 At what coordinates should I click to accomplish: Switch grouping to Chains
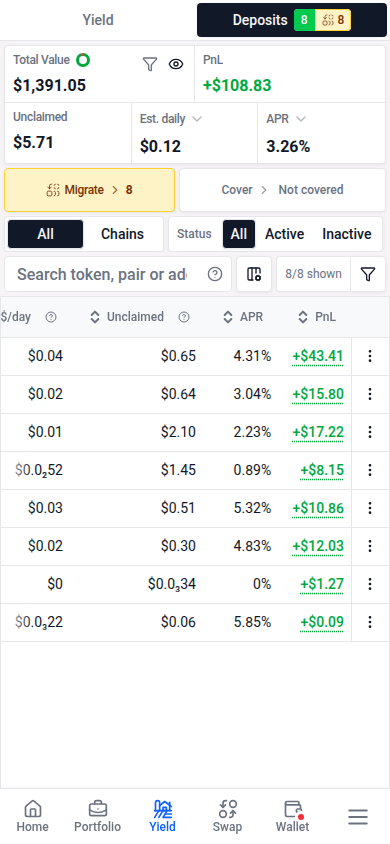[123, 234]
